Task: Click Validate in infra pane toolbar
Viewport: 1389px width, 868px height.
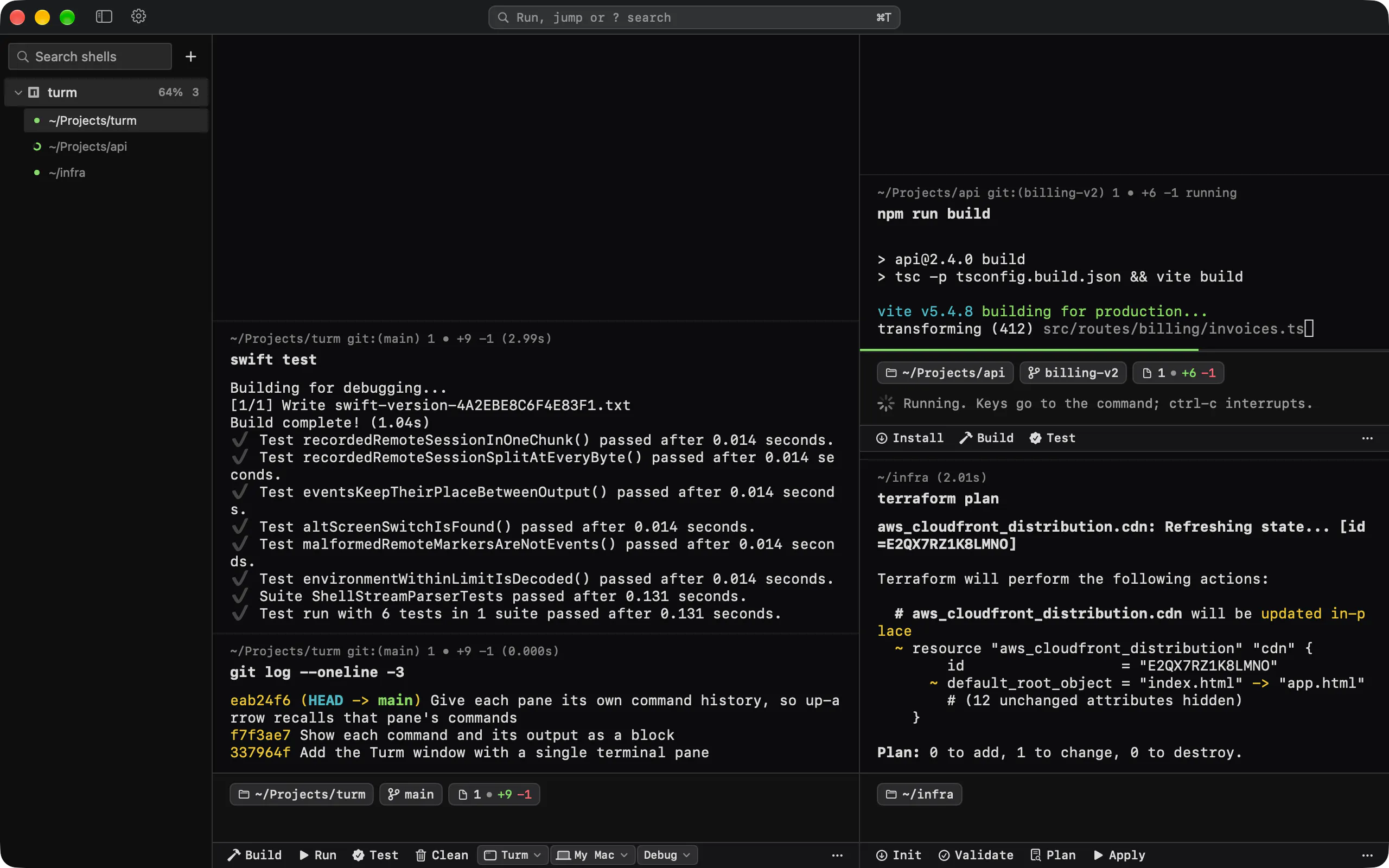Action: click(x=976, y=855)
